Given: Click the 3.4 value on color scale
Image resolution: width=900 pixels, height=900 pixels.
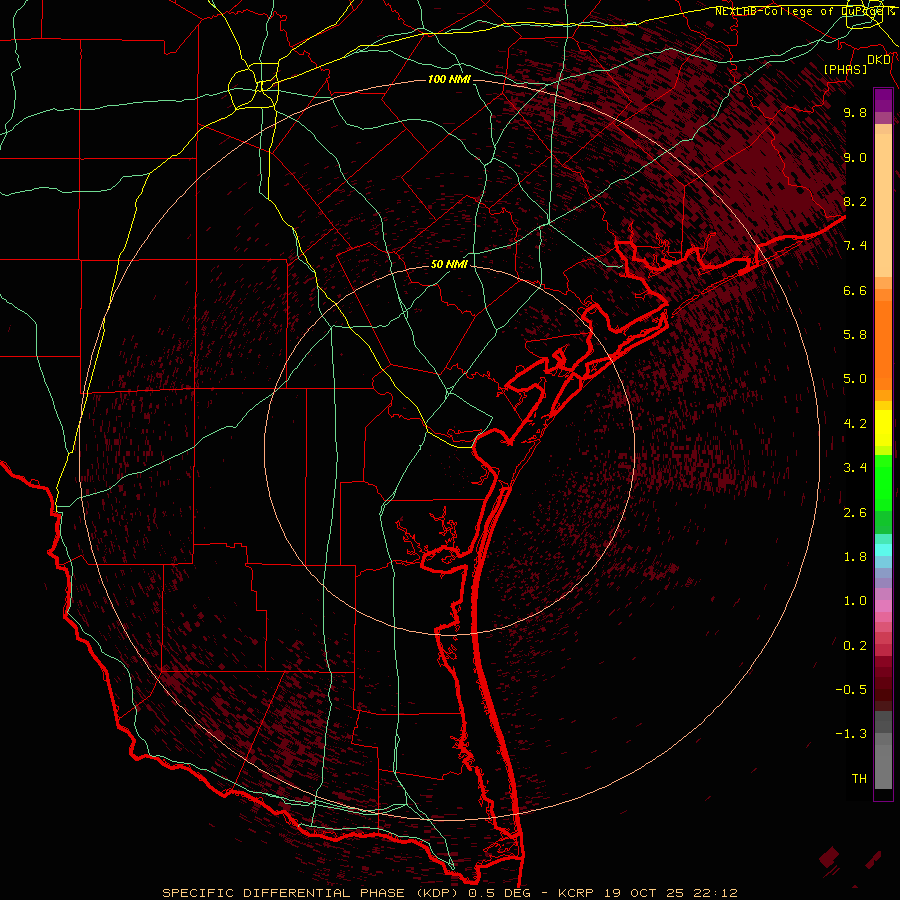Looking at the screenshot, I should (x=855, y=468).
